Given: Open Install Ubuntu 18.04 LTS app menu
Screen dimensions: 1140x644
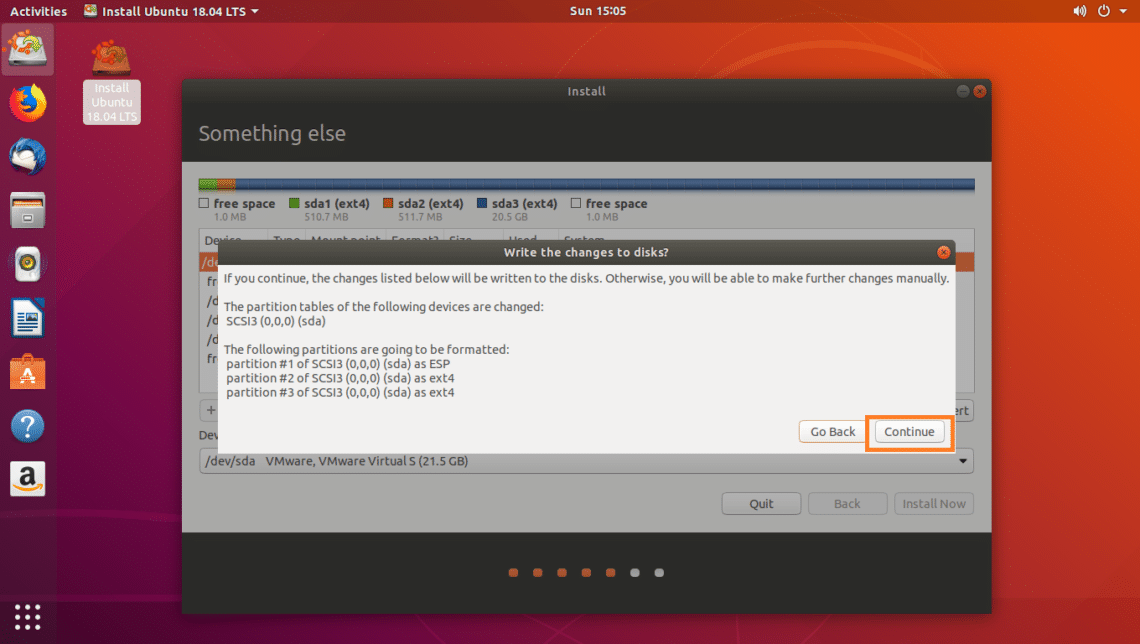Looking at the screenshot, I should 171,11.
